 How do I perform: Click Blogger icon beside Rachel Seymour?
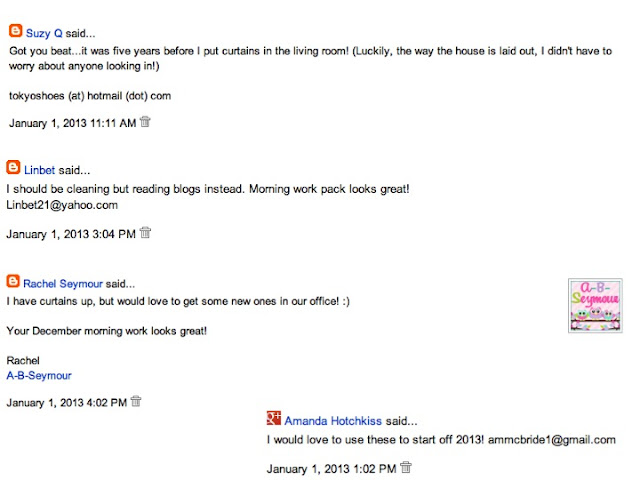13,281
